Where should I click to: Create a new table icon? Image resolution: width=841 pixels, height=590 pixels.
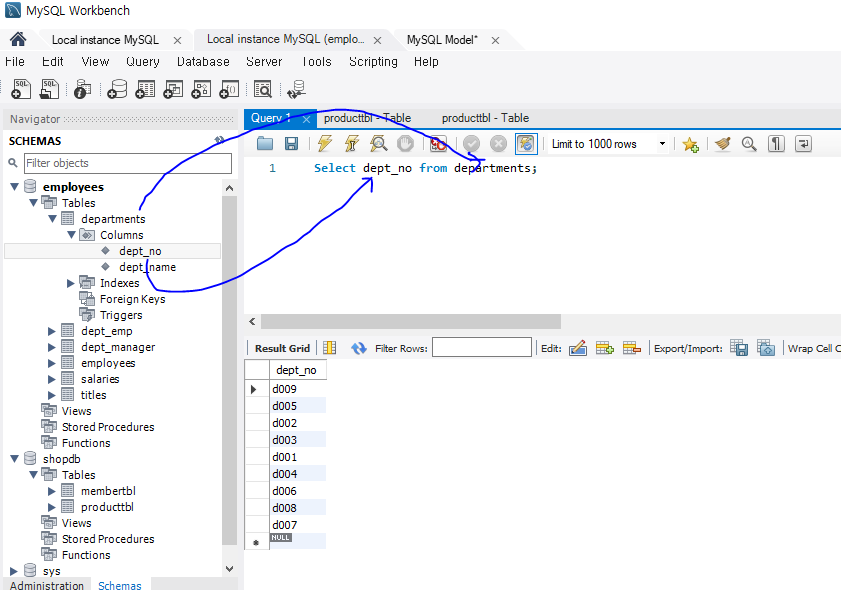click(x=145, y=90)
